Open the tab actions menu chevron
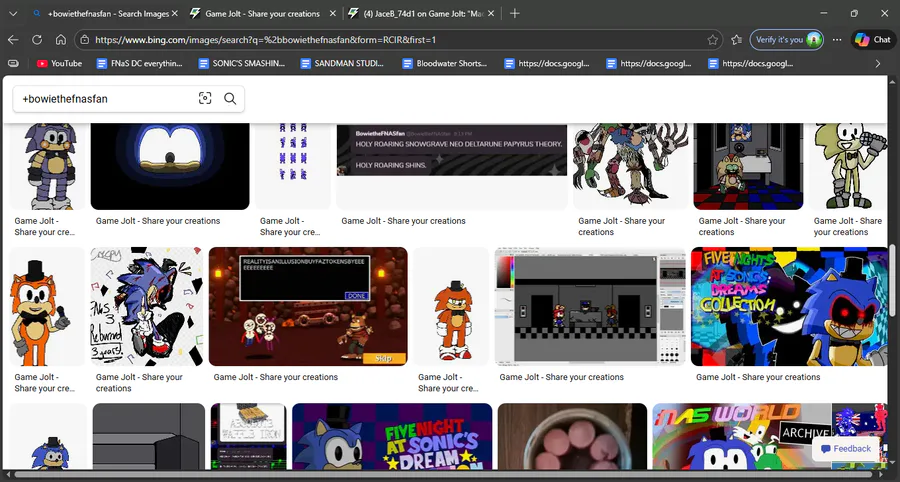 (x=13, y=13)
